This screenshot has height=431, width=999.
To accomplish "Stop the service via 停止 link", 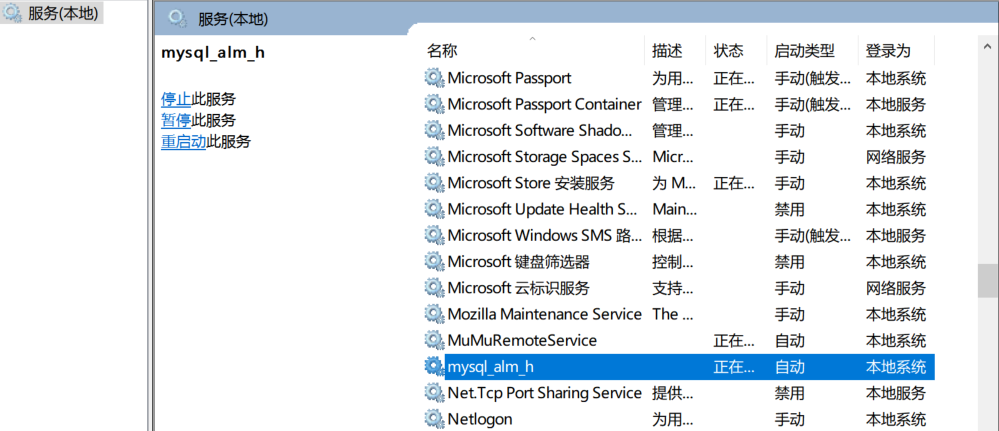I will (176, 99).
